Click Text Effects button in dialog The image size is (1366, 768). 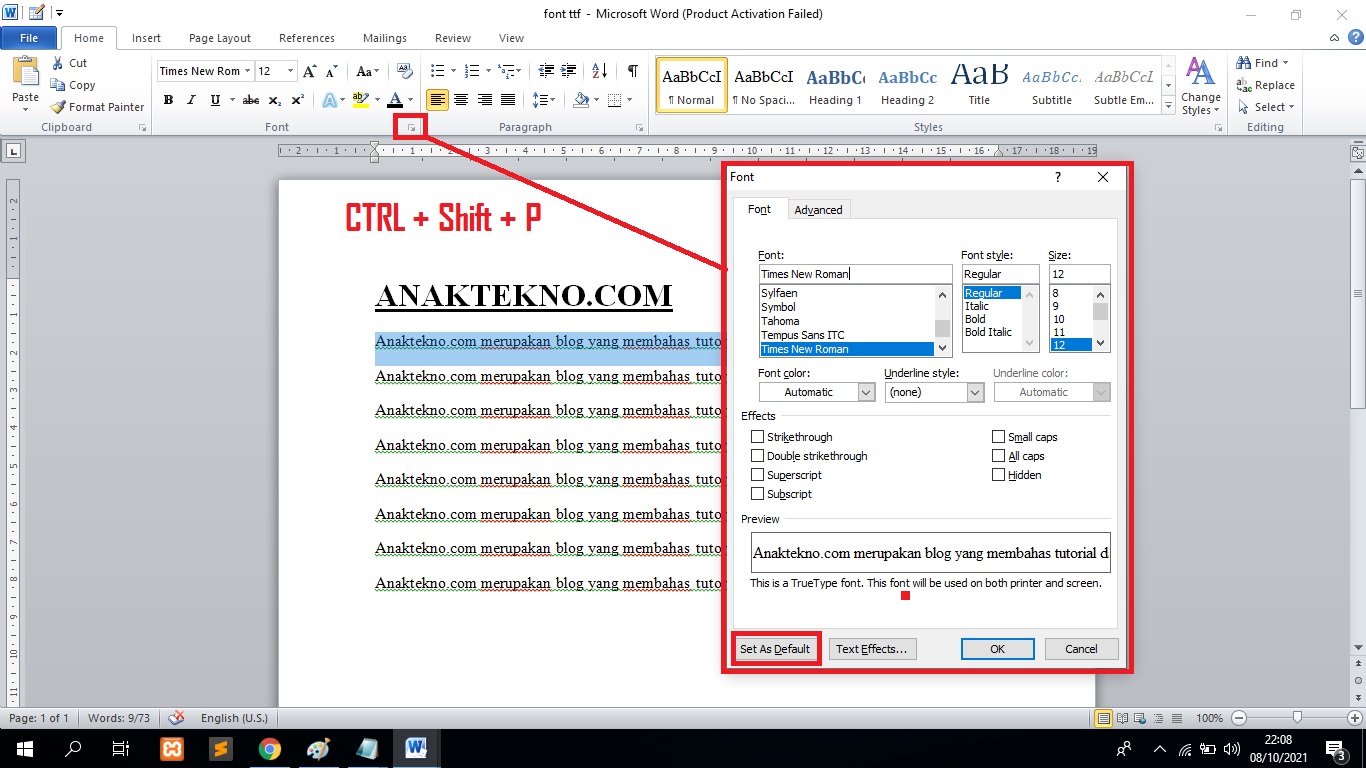872,649
